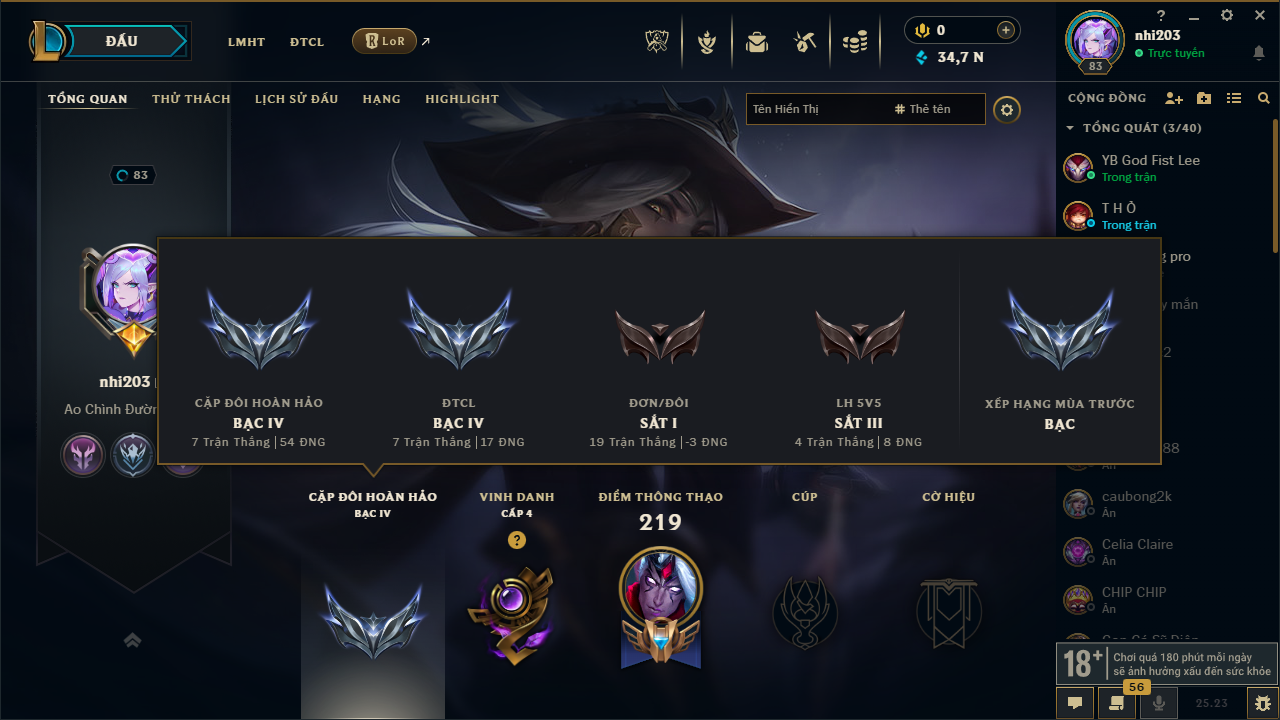The image size is (1280, 720).
Task: Click the Tên Hiển Thị search field
Action: pyautogui.click(x=816, y=109)
